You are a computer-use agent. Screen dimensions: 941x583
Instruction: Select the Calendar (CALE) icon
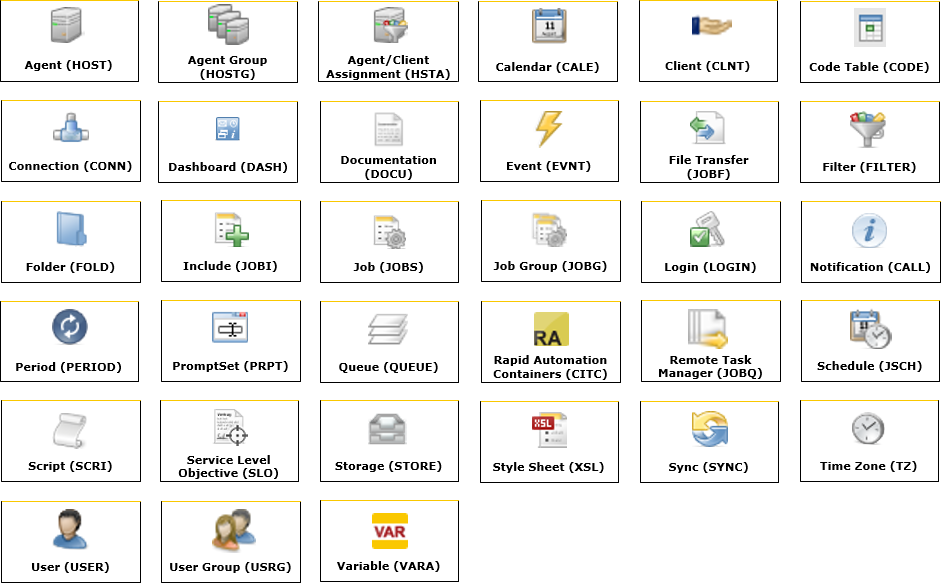pos(547,26)
